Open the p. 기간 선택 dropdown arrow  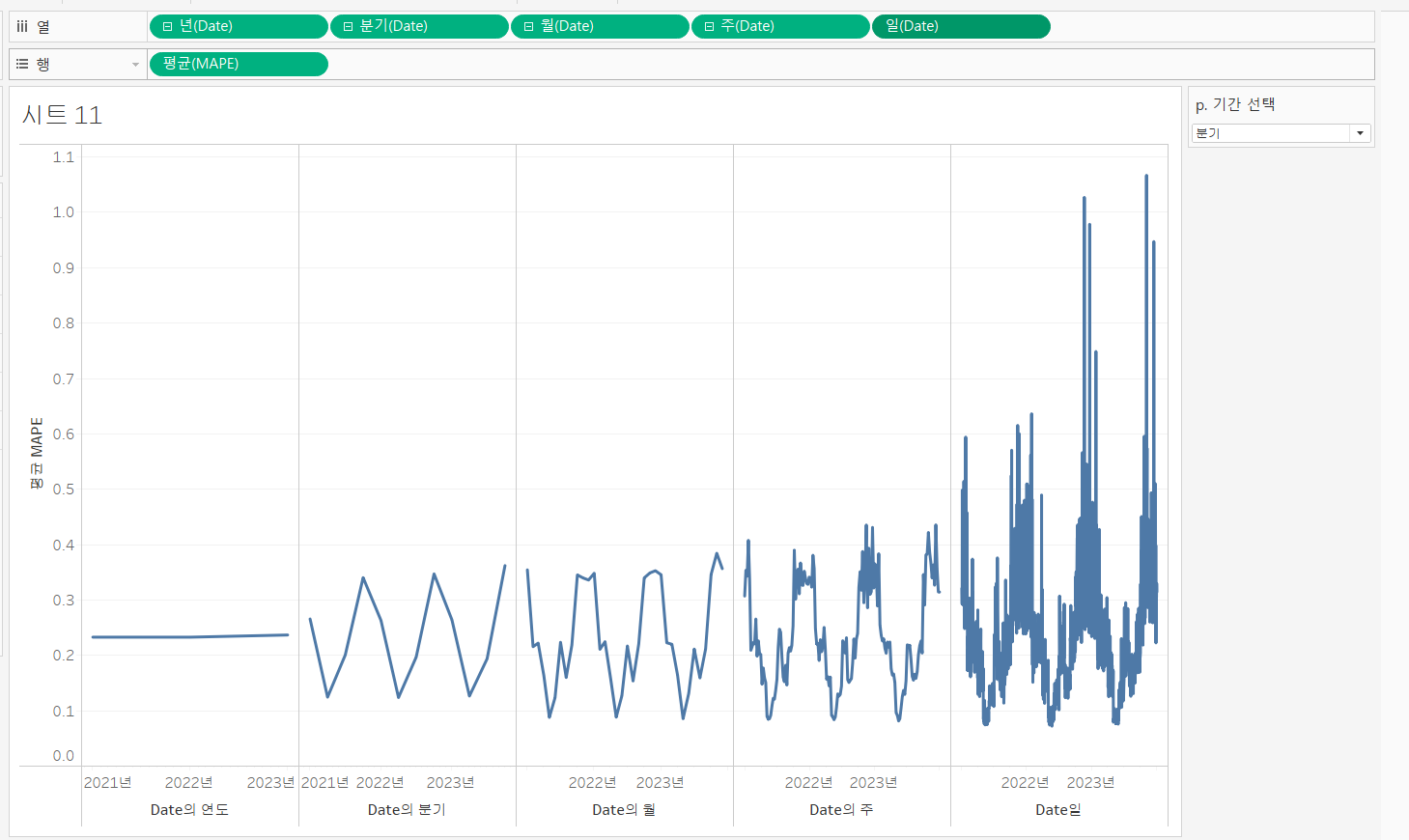pos(1361,133)
